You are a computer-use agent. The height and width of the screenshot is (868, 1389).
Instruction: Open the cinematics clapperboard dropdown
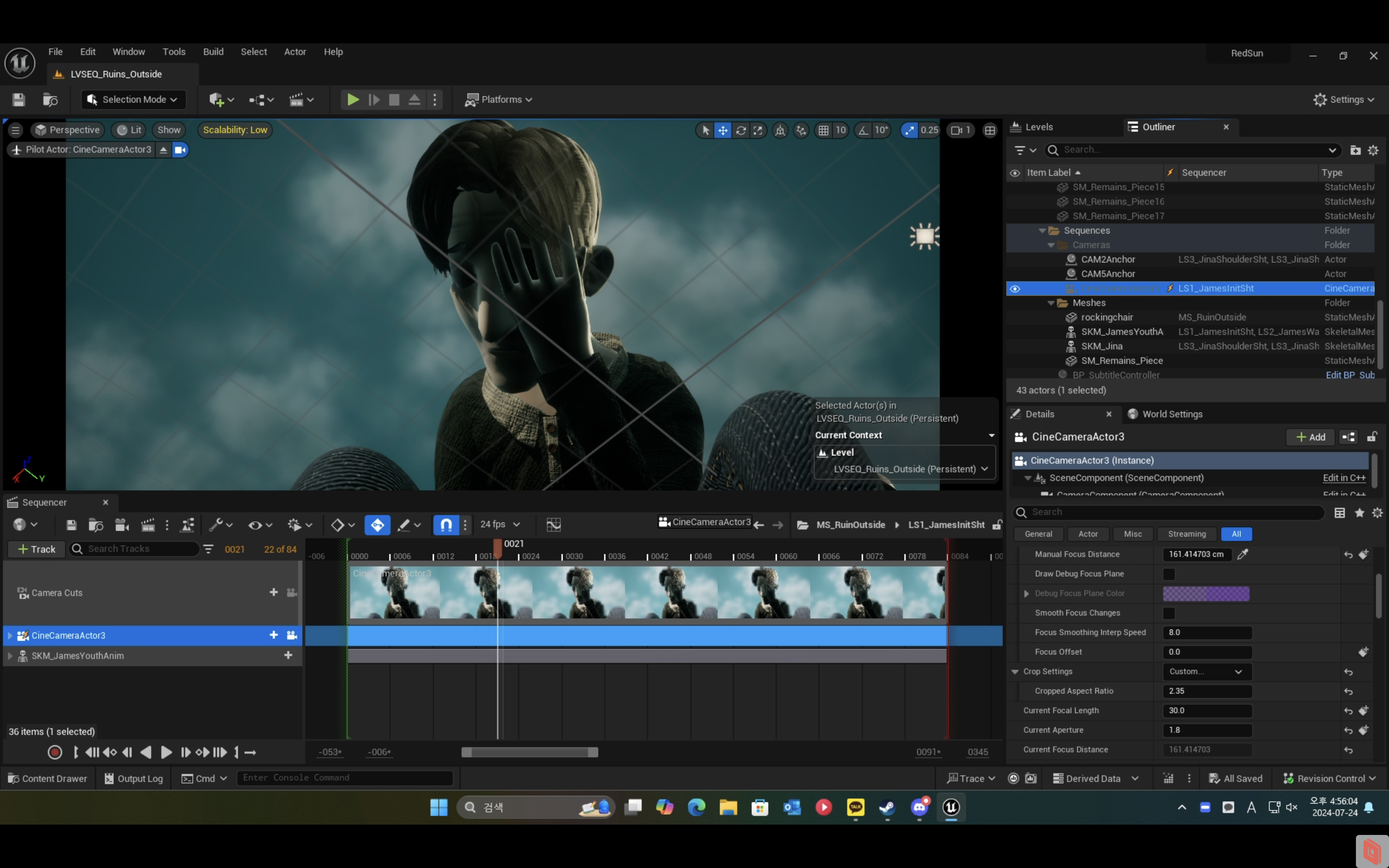pos(301,100)
